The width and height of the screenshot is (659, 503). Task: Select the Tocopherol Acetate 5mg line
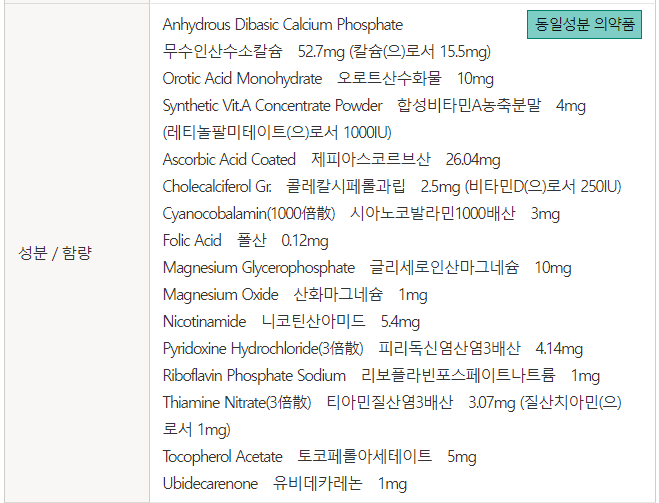(x=319, y=456)
